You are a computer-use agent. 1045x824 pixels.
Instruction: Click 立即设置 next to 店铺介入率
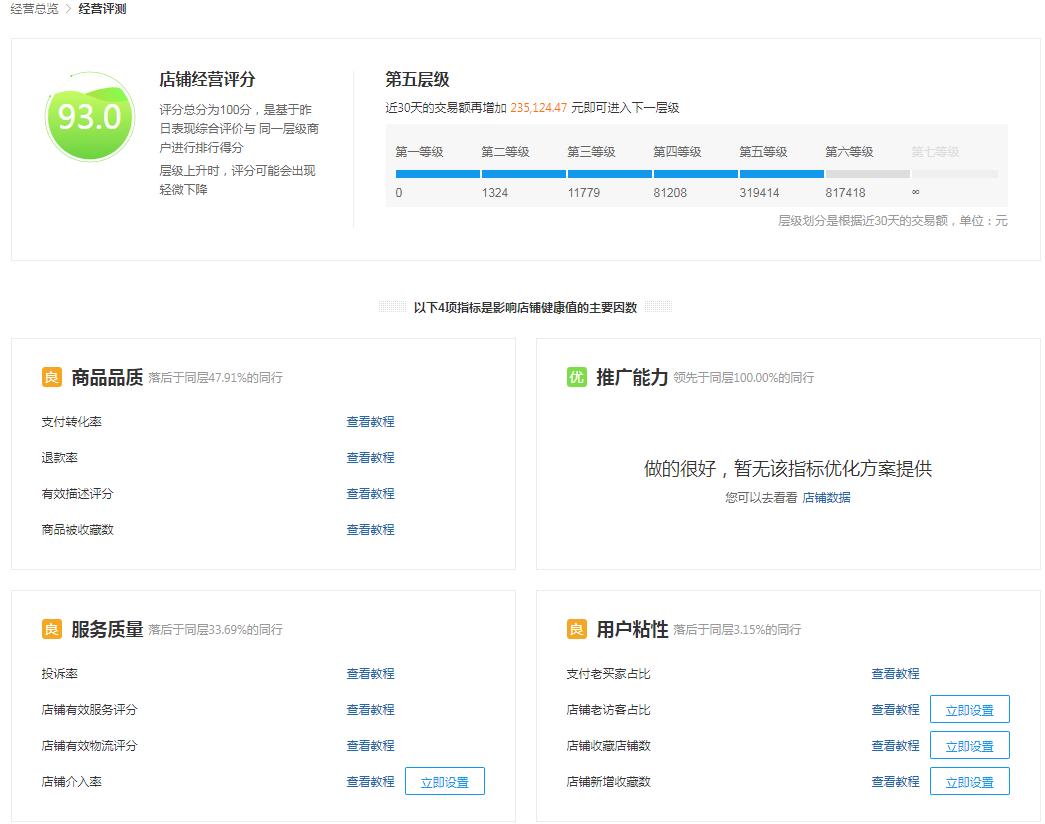pos(444,781)
